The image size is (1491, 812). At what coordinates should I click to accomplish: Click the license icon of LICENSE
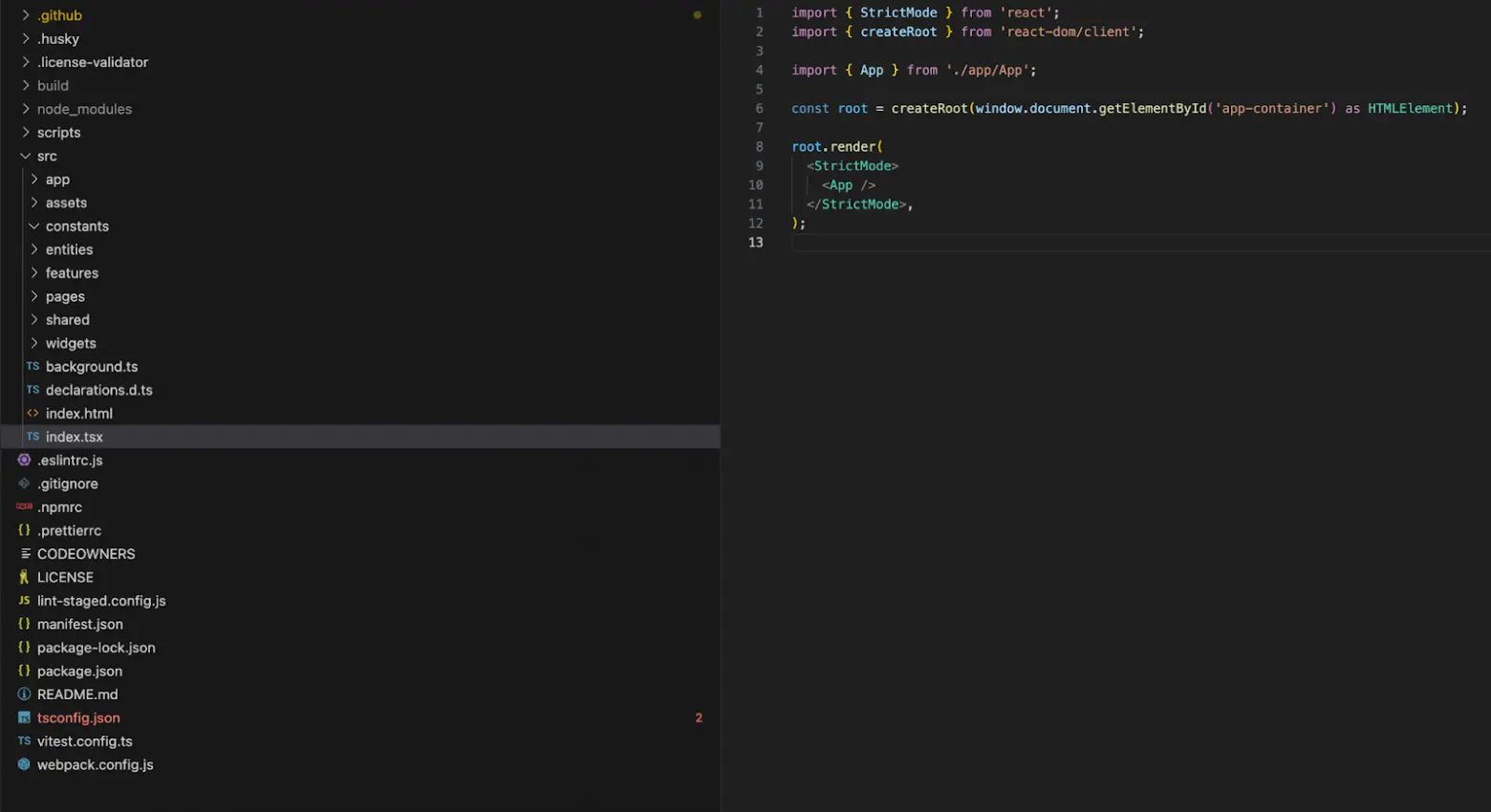(x=24, y=577)
